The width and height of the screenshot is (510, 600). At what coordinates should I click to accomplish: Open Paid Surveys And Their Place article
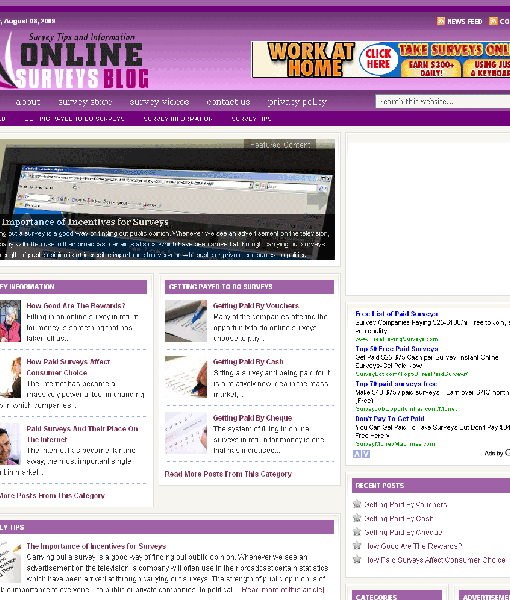[82, 434]
